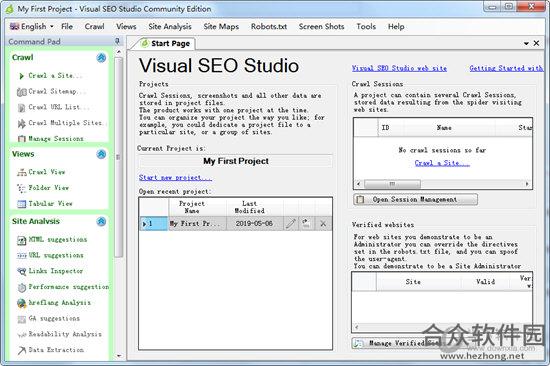Click the URL suggestions icon

(21, 256)
